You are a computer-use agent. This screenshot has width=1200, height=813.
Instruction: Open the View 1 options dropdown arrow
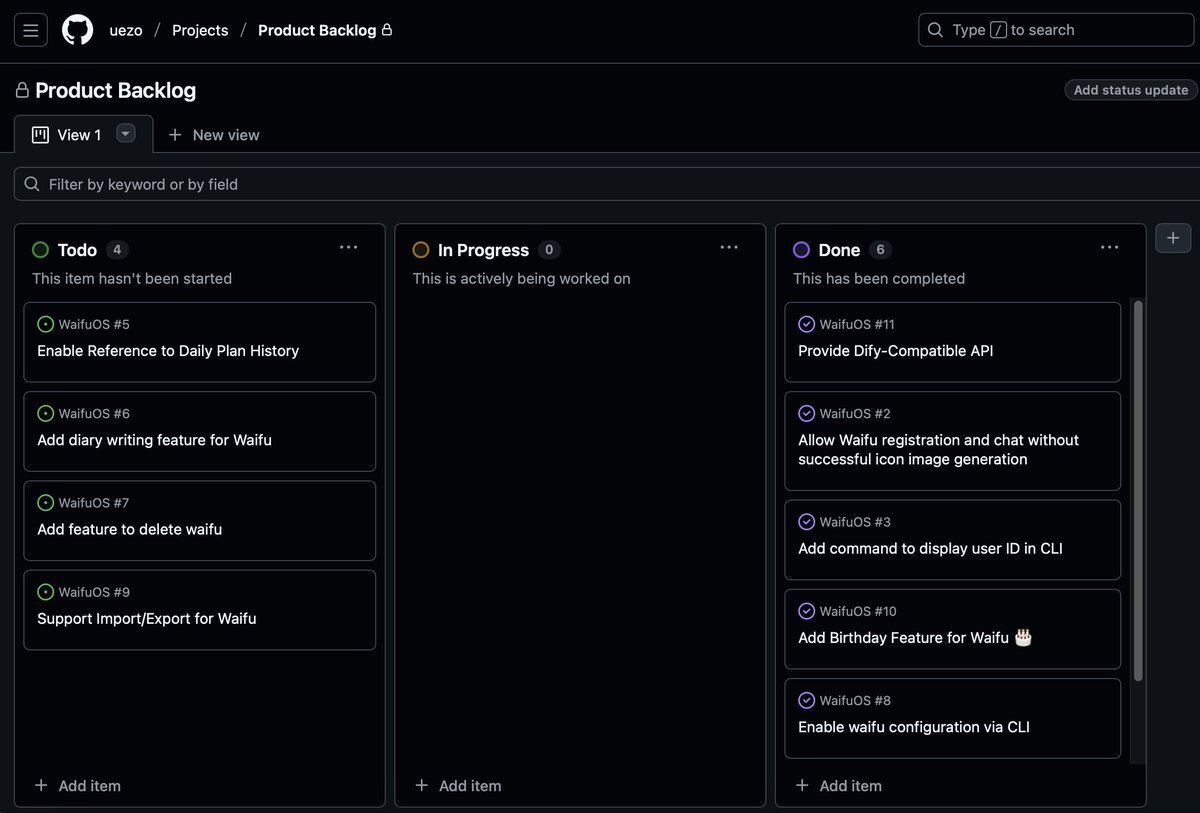tap(125, 134)
